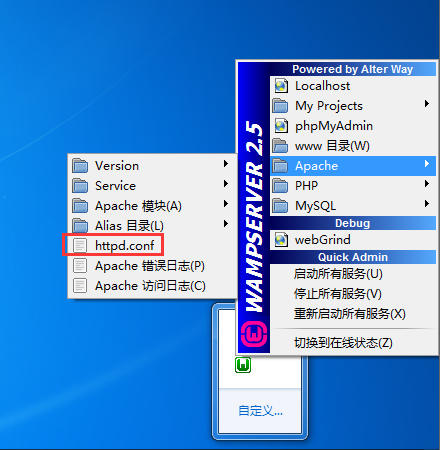
Task: Click the Apache 模块(A) label
Action: click(x=138, y=206)
